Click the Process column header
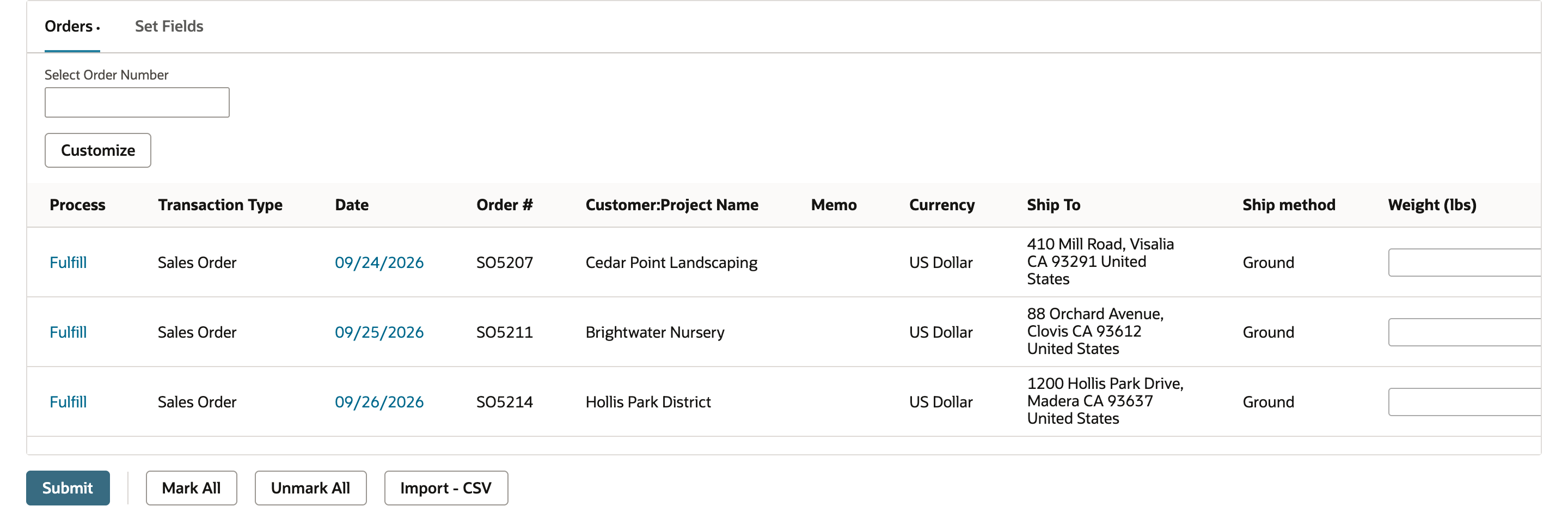The image size is (1568, 512). (x=77, y=205)
